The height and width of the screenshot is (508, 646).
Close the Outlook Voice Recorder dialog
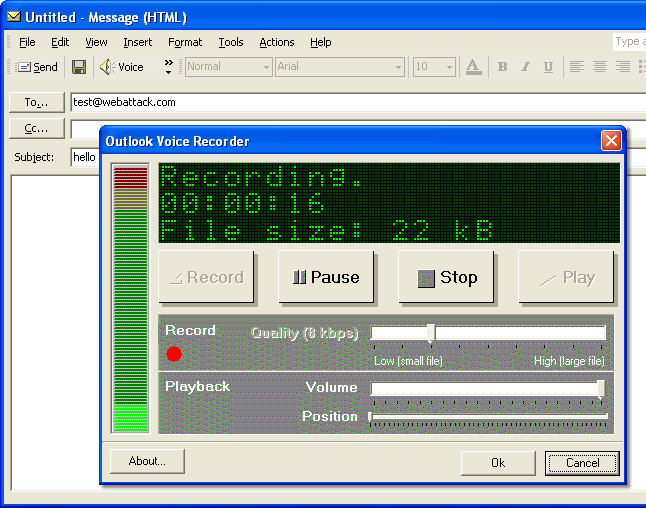[611, 141]
